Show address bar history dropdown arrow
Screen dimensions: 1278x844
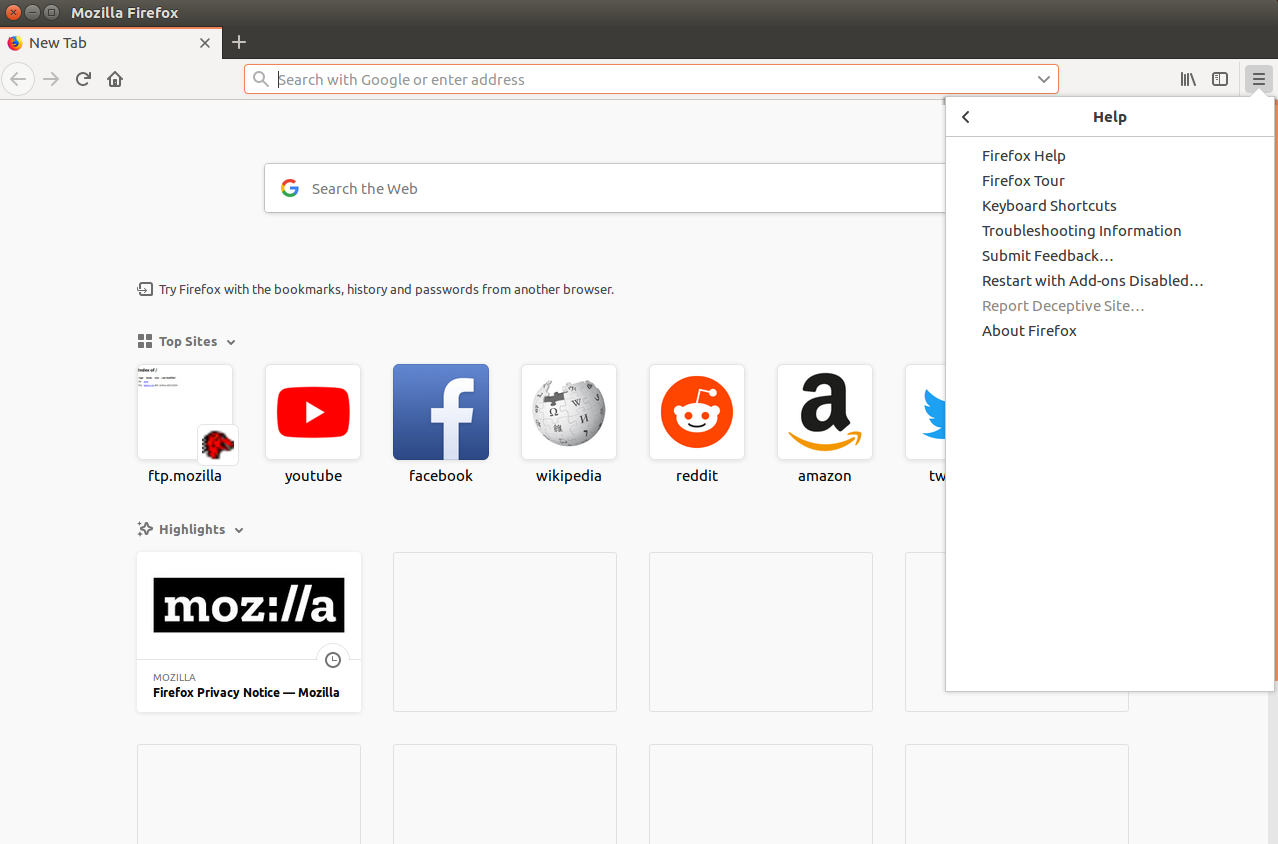[1044, 79]
